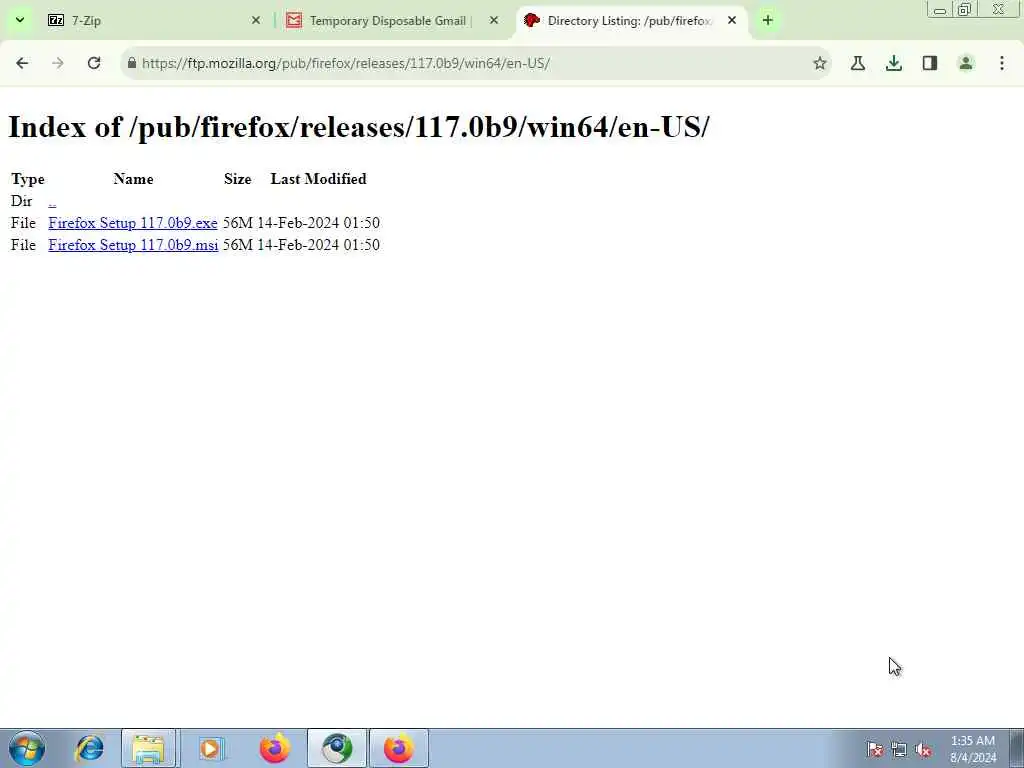Click the muted volume tray icon
This screenshot has width=1024, height=768.
click(x=923, y=749)
